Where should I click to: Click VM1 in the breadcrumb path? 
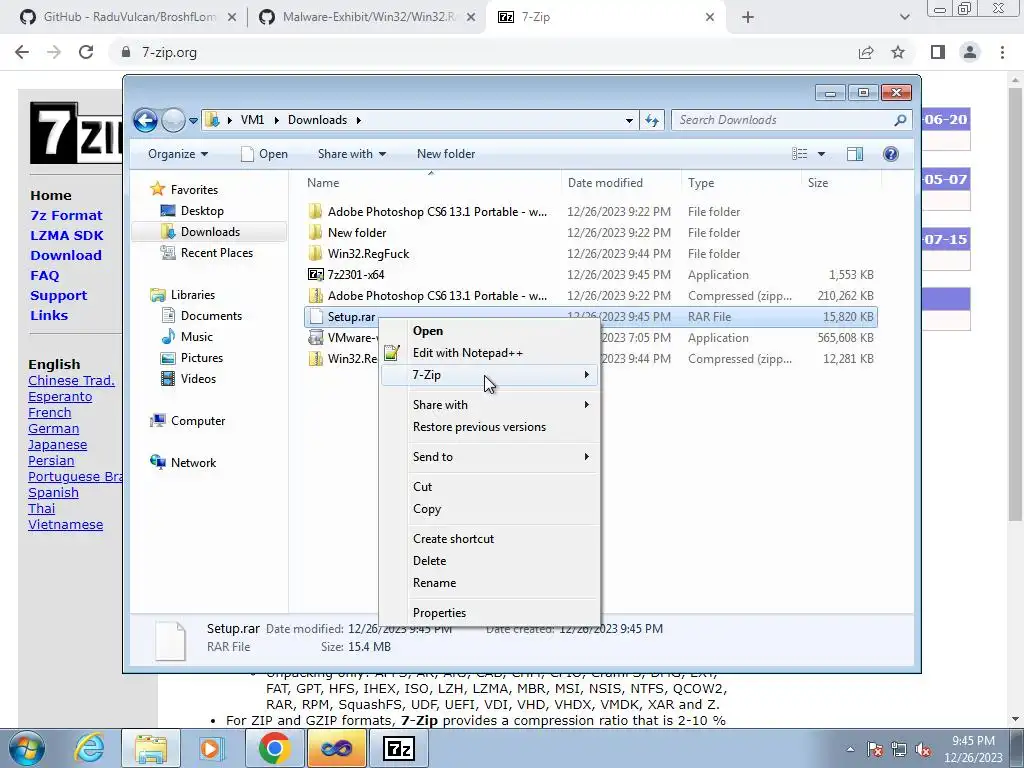tap(253, 120)
